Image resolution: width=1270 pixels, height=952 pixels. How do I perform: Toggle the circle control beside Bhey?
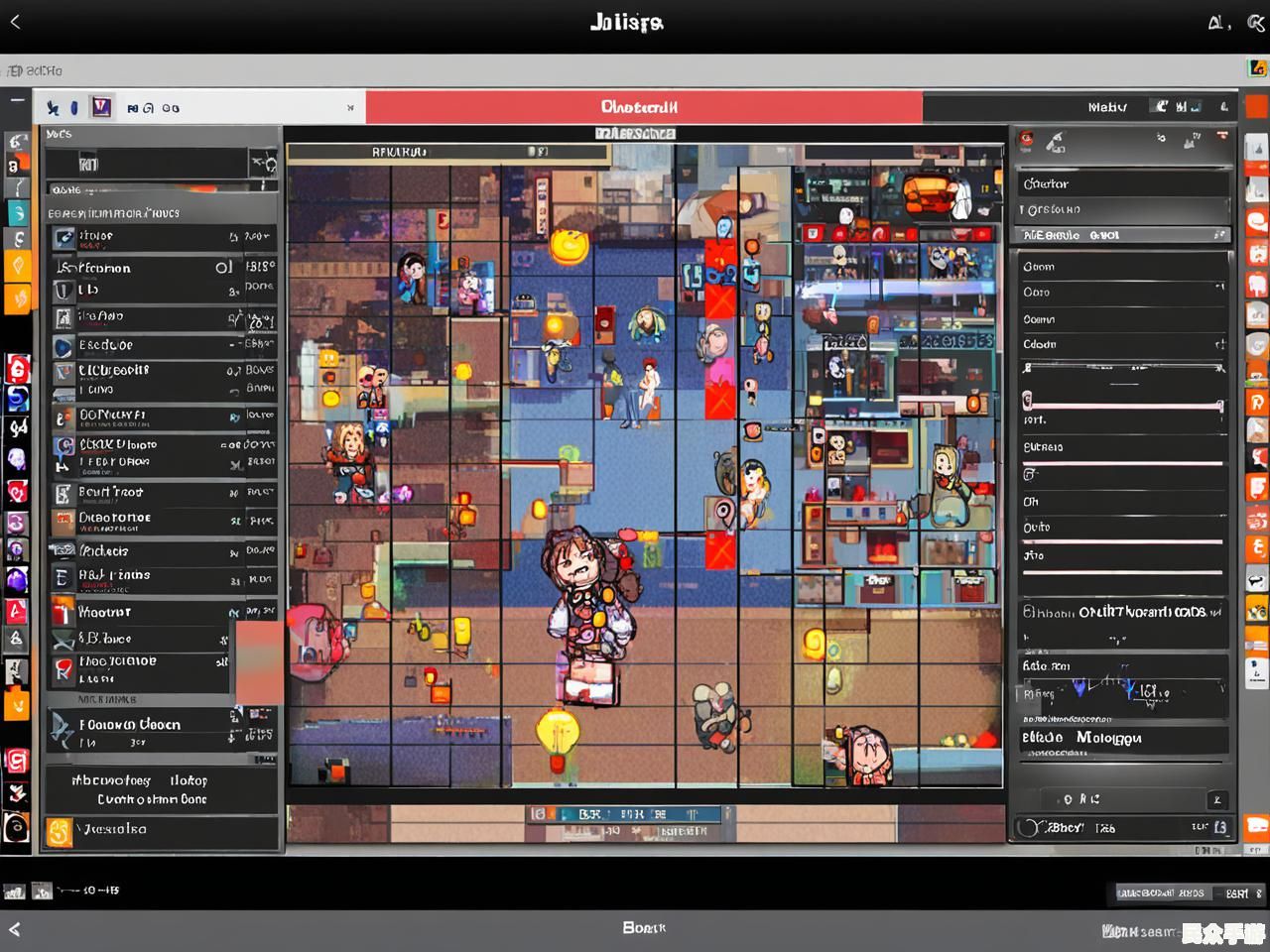(x=1031, y=827)
